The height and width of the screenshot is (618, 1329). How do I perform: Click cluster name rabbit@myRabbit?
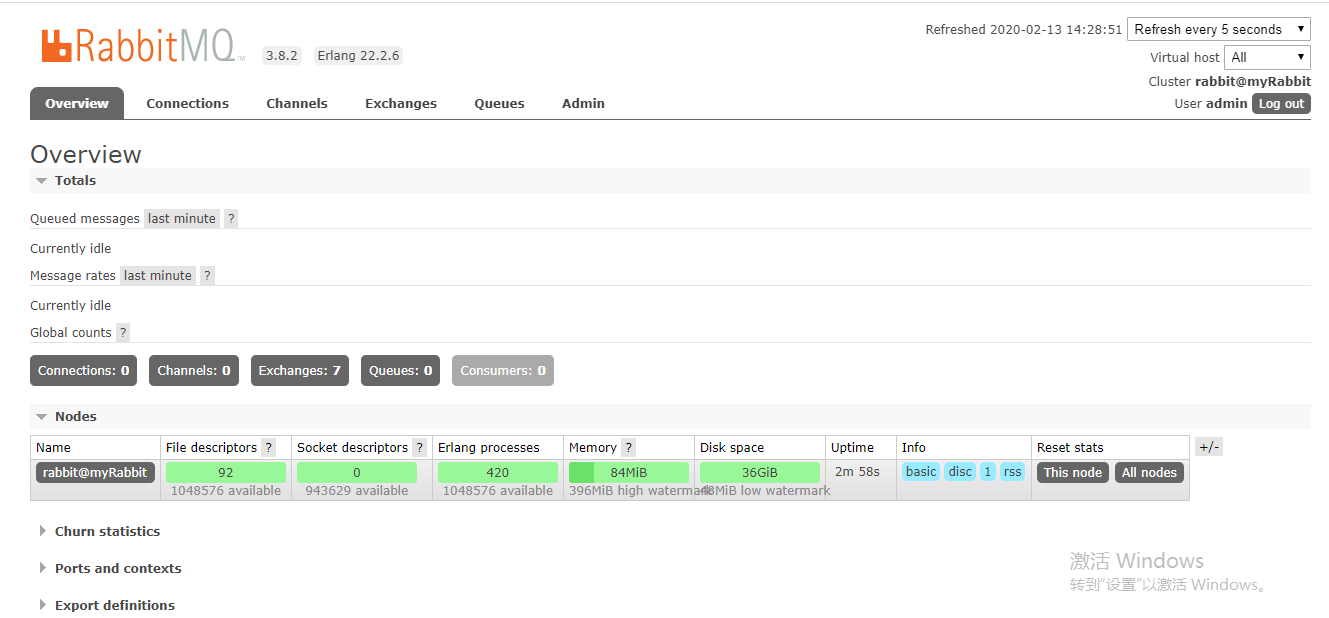coord(1252,81)
